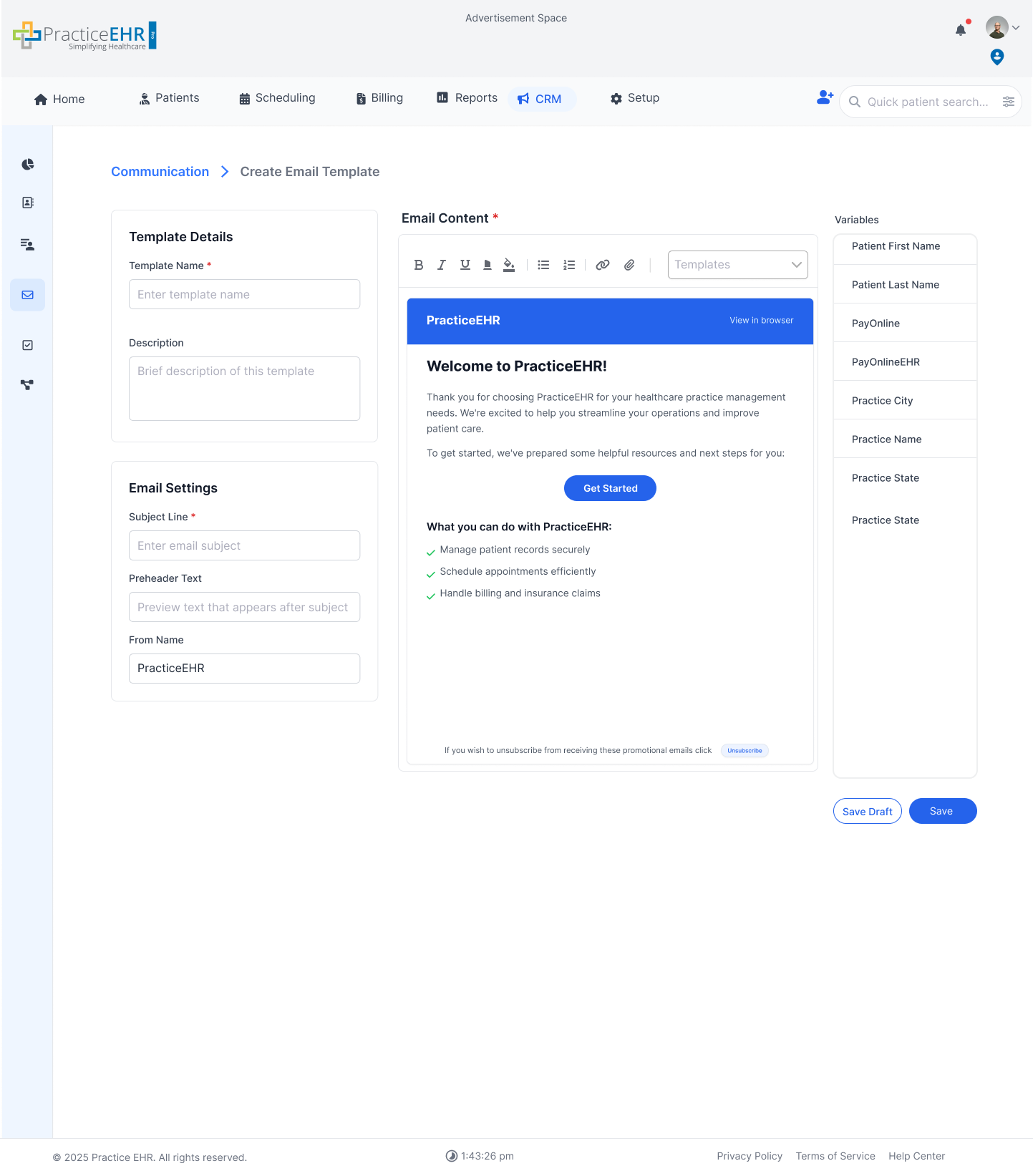Open sidebar contacts book icon
Viewport: 1033px width, 1176px height.
(x=27, y=203)
